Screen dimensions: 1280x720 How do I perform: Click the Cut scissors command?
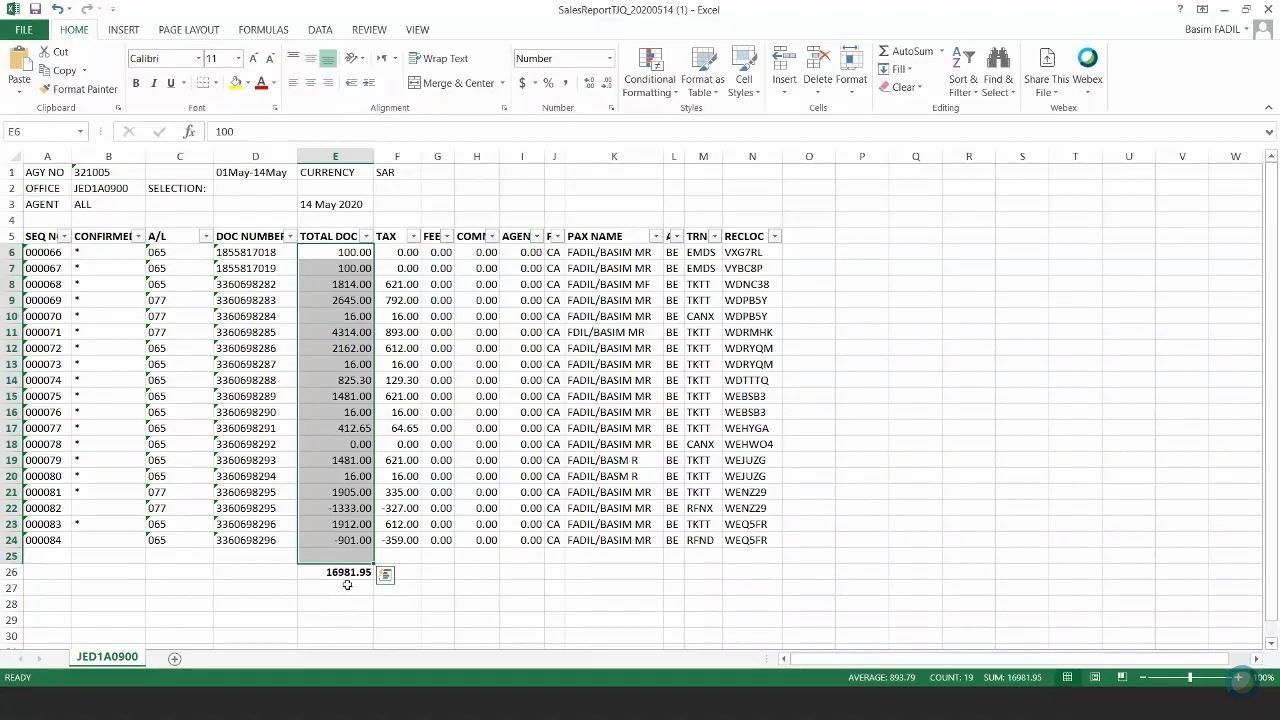point(54,51)
